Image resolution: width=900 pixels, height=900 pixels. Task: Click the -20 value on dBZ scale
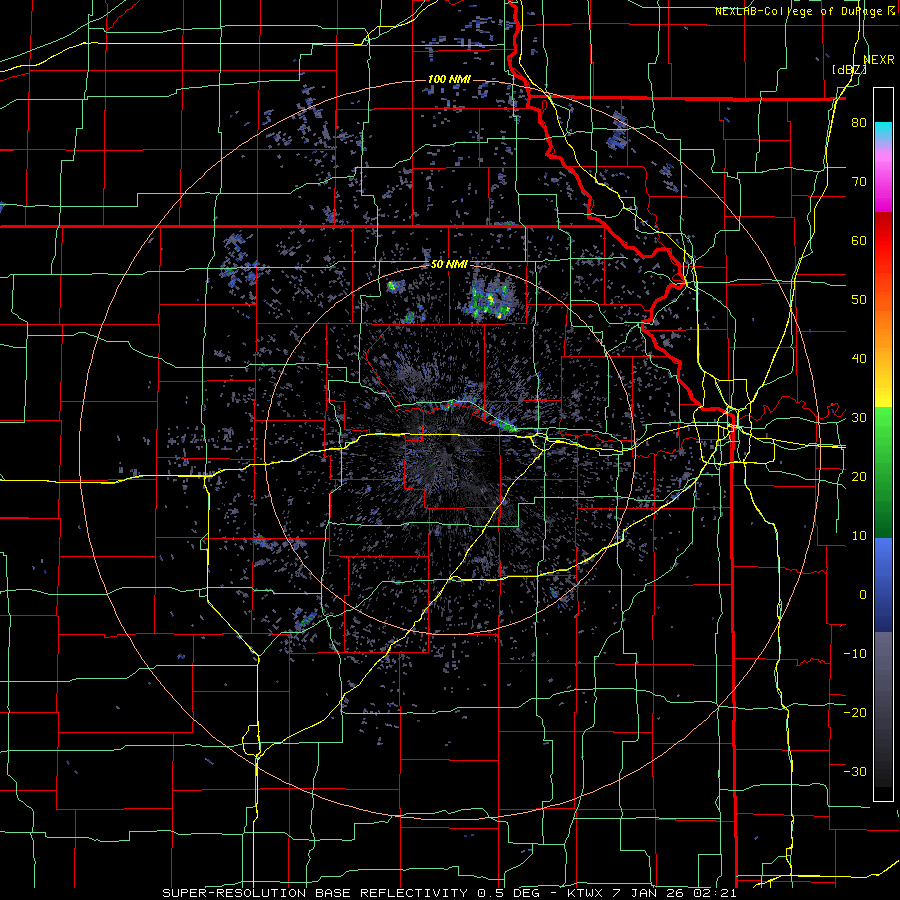(x=855, y=713)
